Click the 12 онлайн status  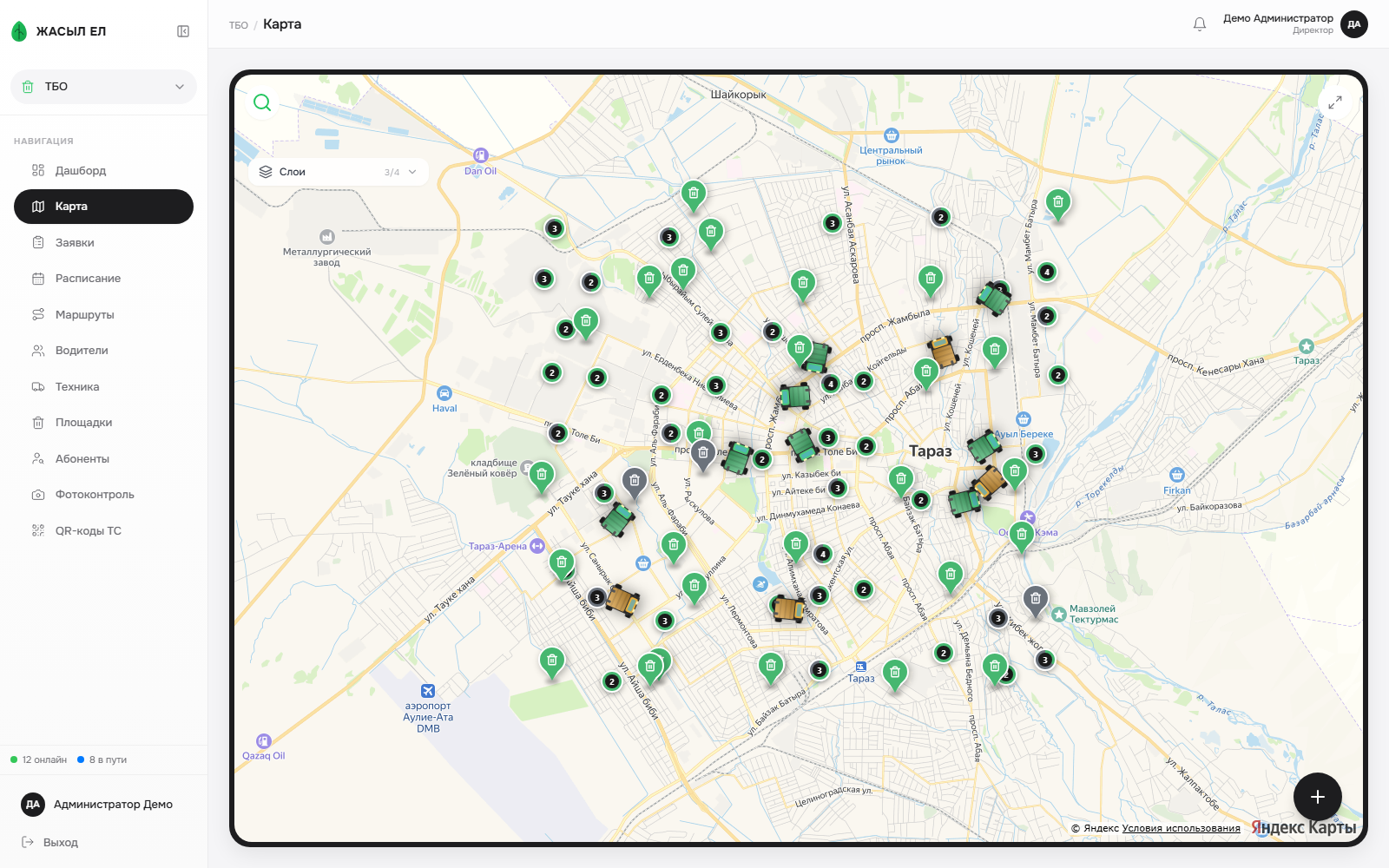(x=39, y=759)
